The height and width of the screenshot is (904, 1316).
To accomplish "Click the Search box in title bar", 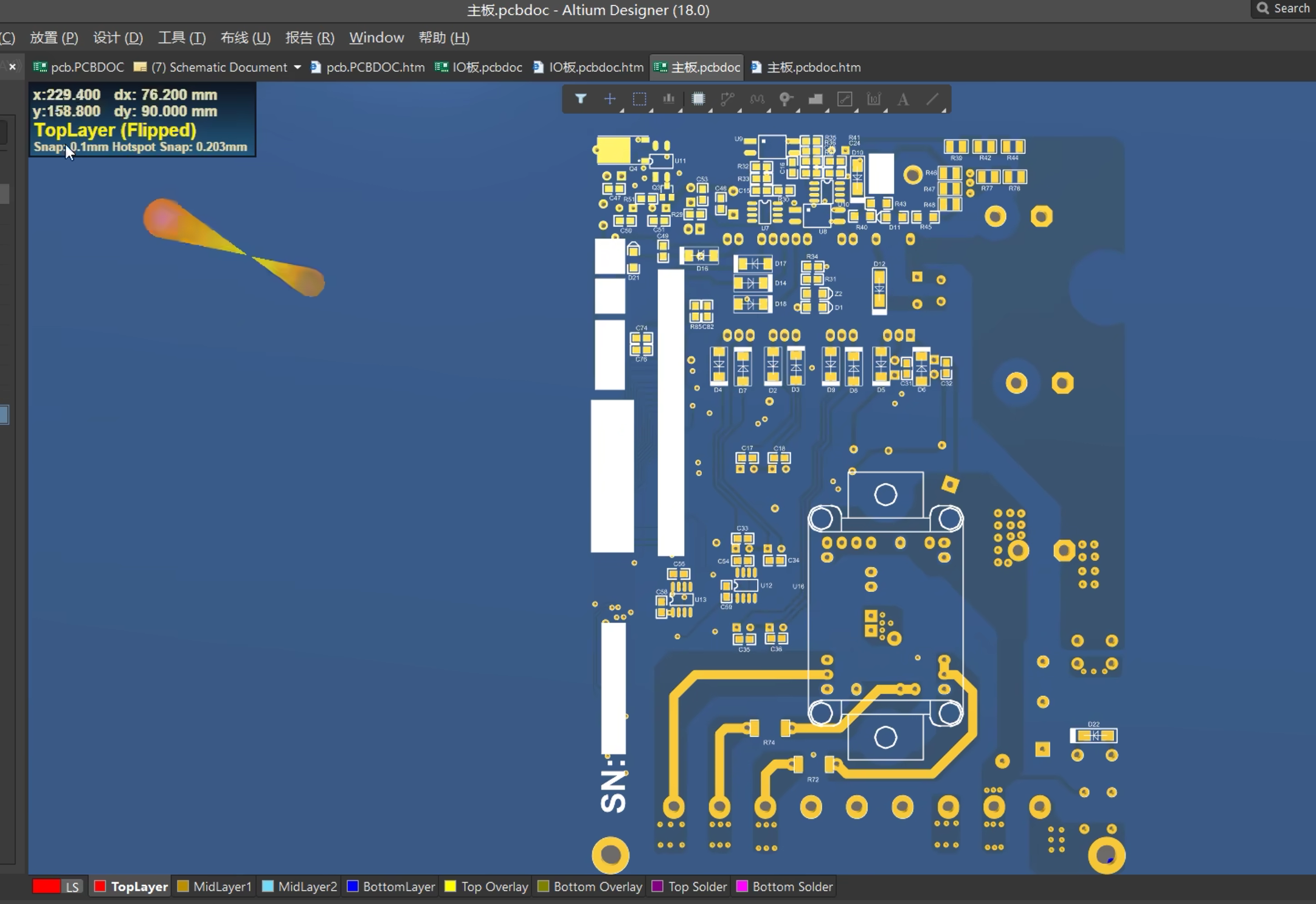I will [x=1284, y=9].
